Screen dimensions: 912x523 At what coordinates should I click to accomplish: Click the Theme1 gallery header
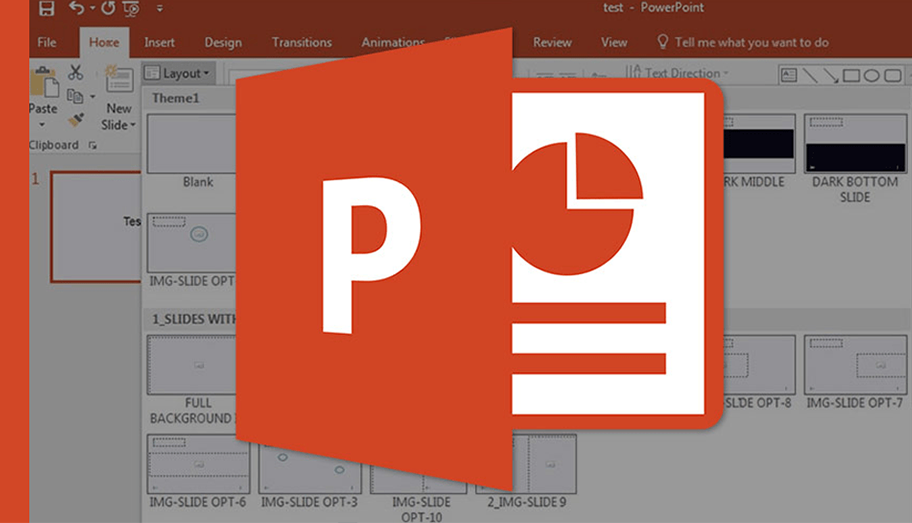tap(176, 98)
